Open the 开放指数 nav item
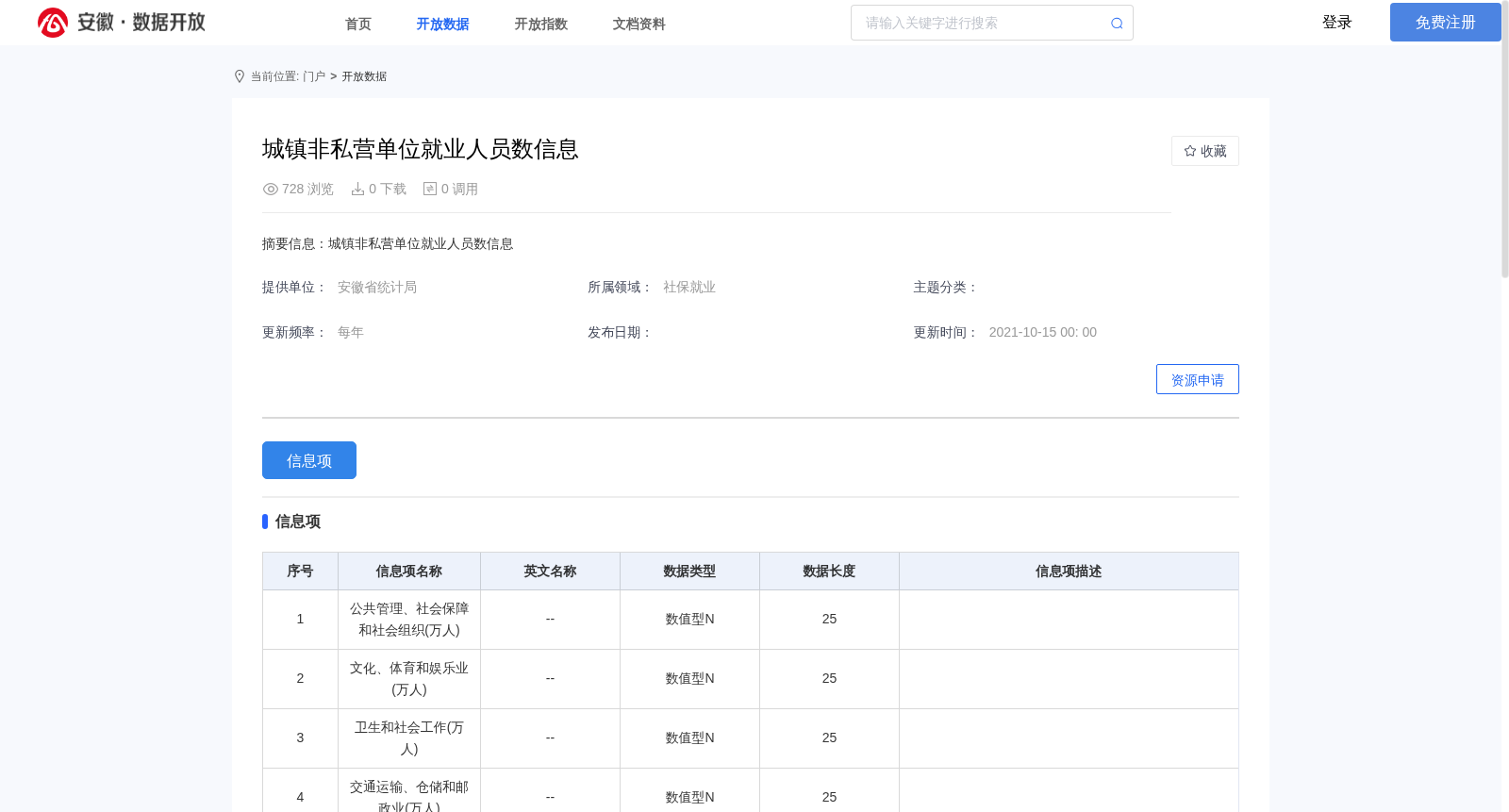This screenshot has height=812, width=1509. click(x=541, y=24)
